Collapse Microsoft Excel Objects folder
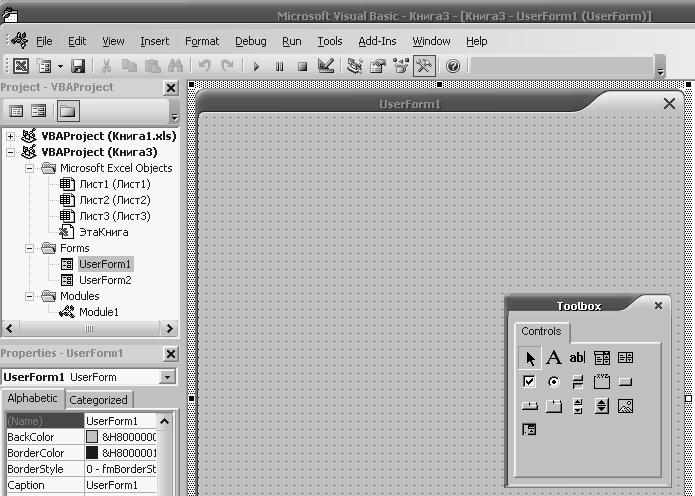Screen dimensions: 695x496 click(x=29, y=168)
